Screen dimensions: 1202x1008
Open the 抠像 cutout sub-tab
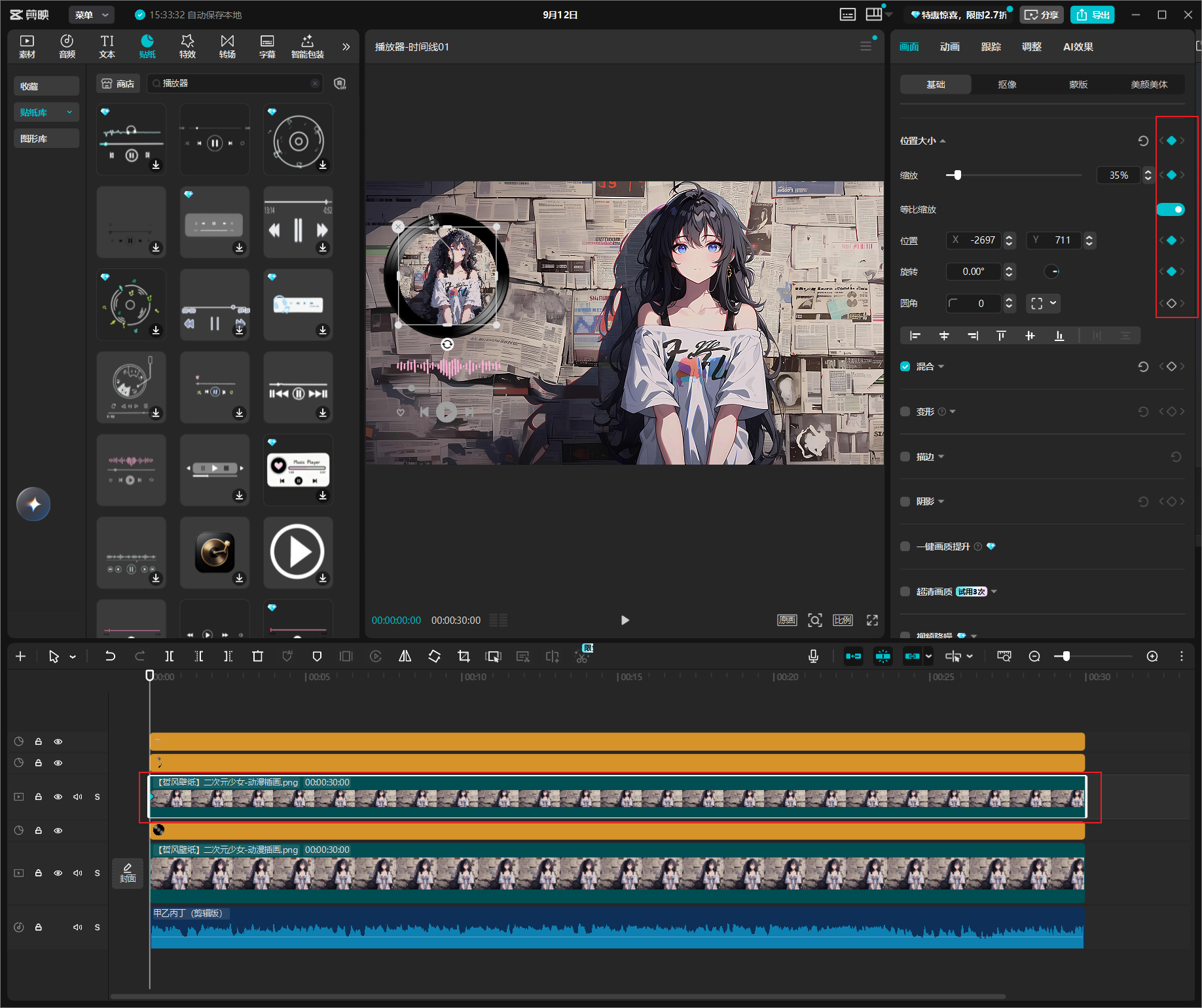1007,84
